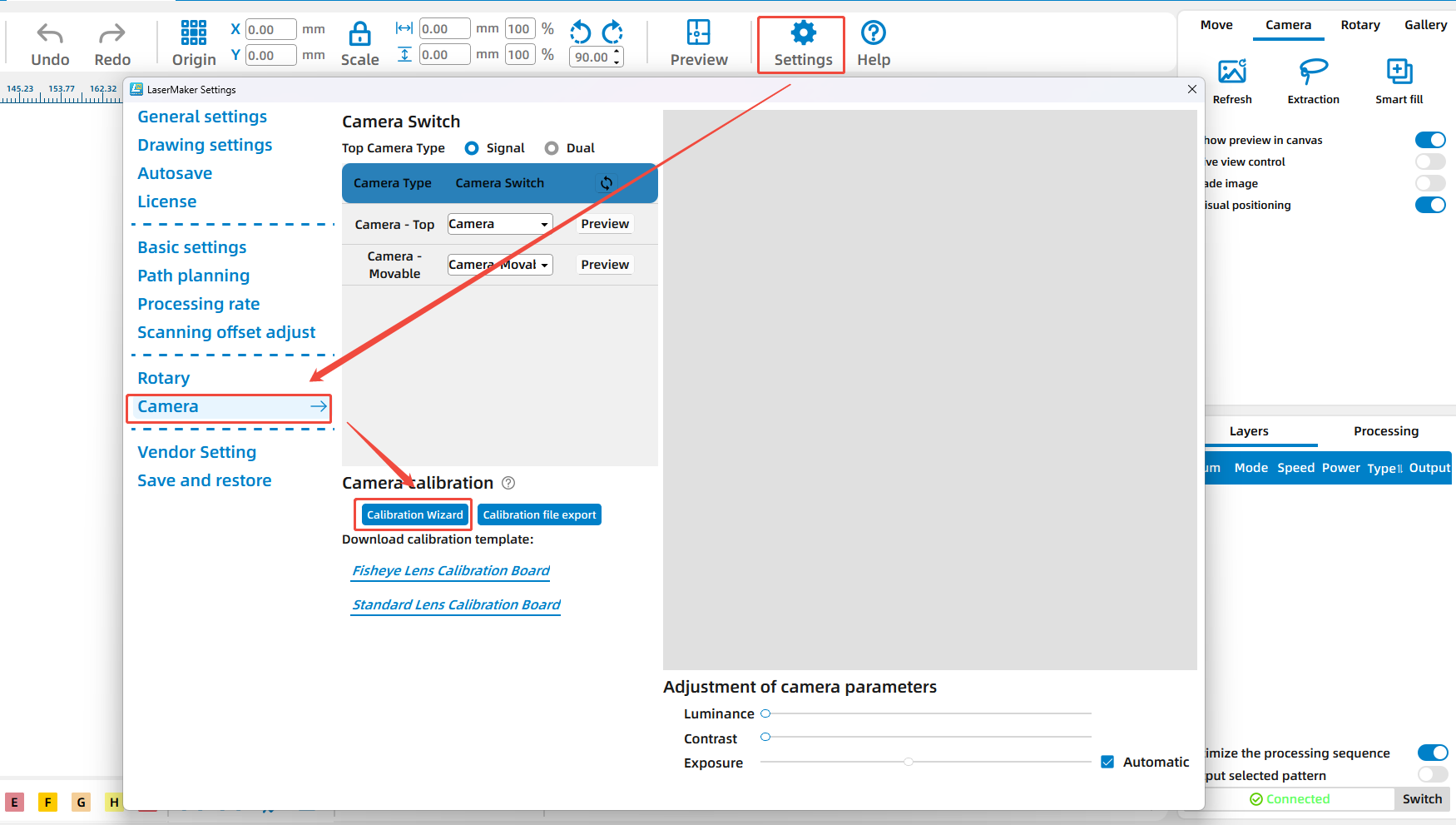Click the Redo arrow icon
The image size is (1456, 825).
(111, 34)
